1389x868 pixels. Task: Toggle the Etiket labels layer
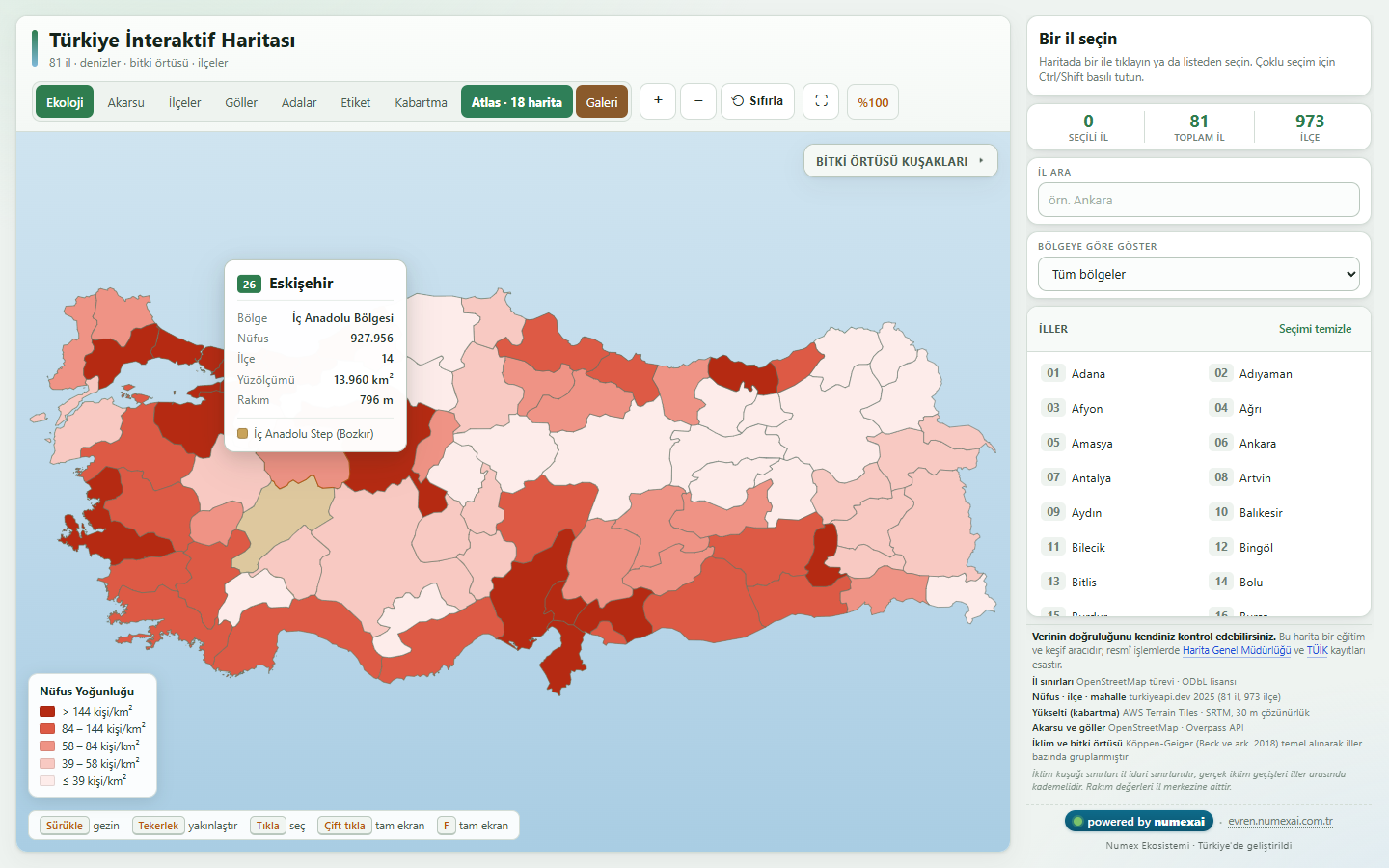(x=356, y=102)
